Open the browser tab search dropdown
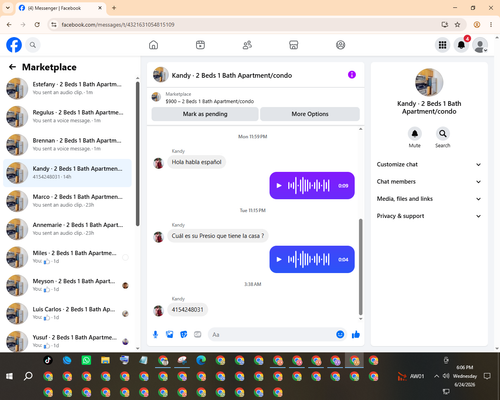 (8, 8)
